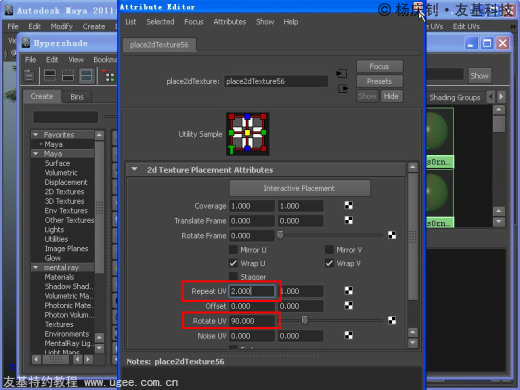Click the Offset map checker icon
The width and height of the screenshot is (520, 390).
click(x=349, y=305)
